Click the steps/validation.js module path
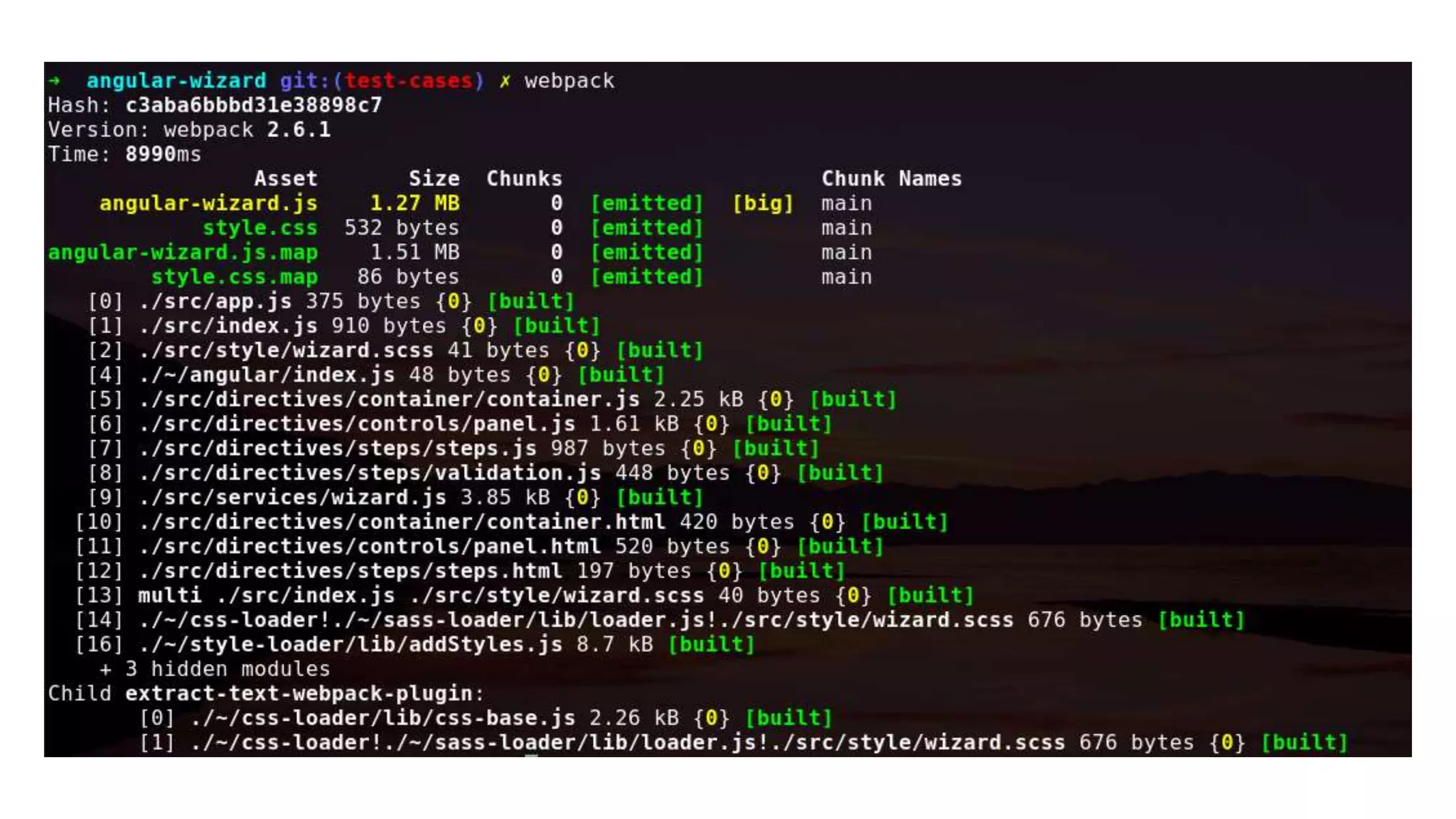The image size is (1456, 819). [370, 473]
